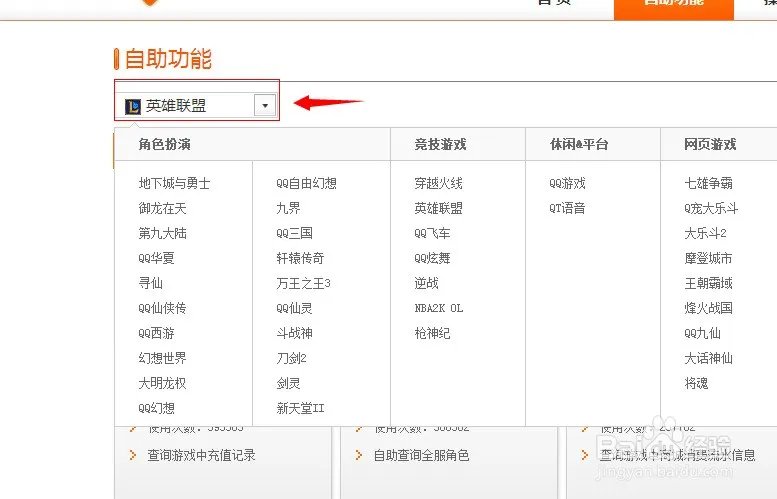Choose 英雄联盟 in 竞技游戏 column

tap(439, 208)
